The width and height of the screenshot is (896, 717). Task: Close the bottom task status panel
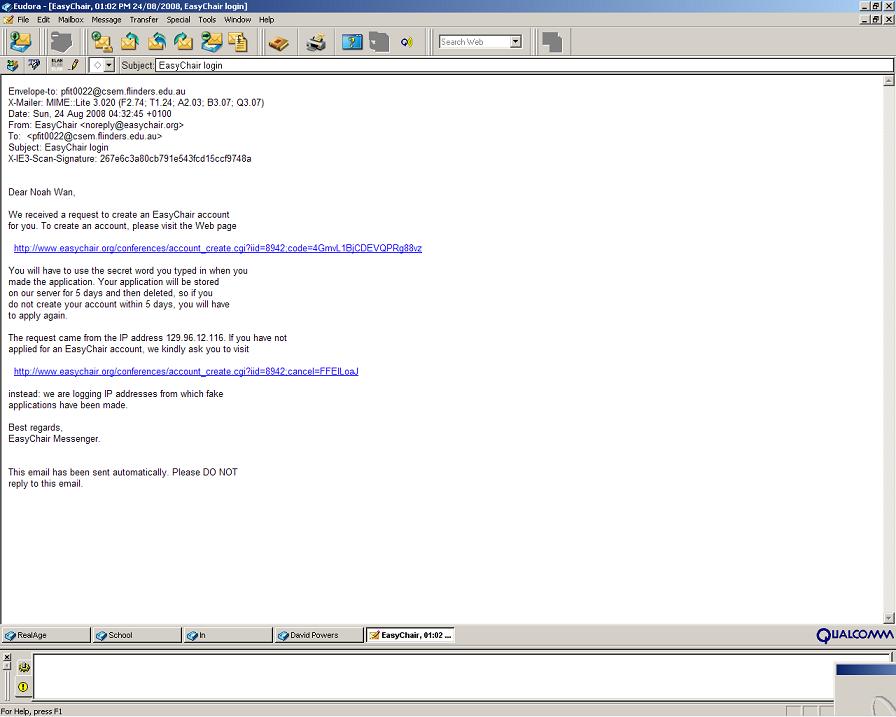[x=7, y=657]
